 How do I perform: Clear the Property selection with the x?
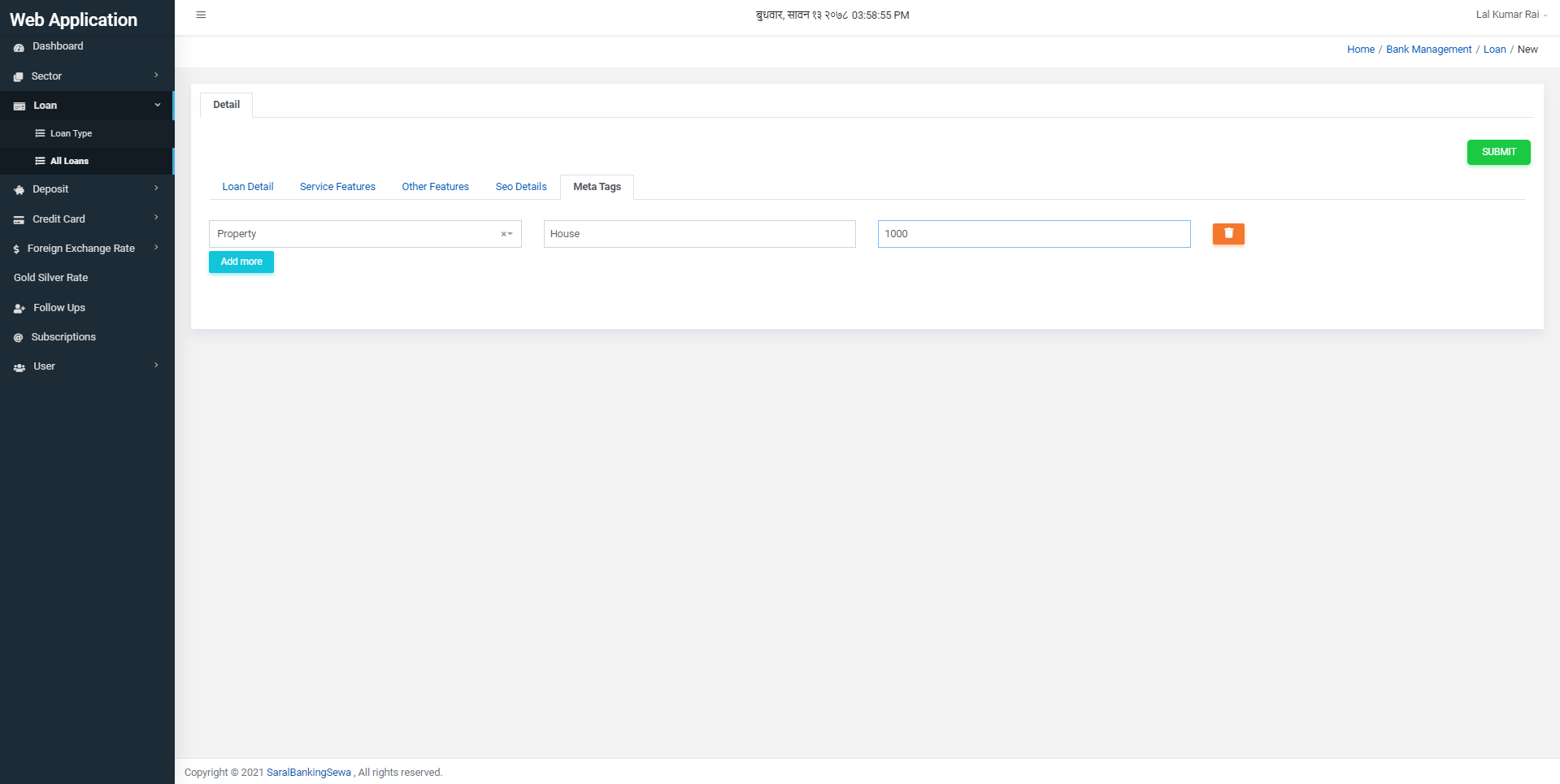point(503,234)
